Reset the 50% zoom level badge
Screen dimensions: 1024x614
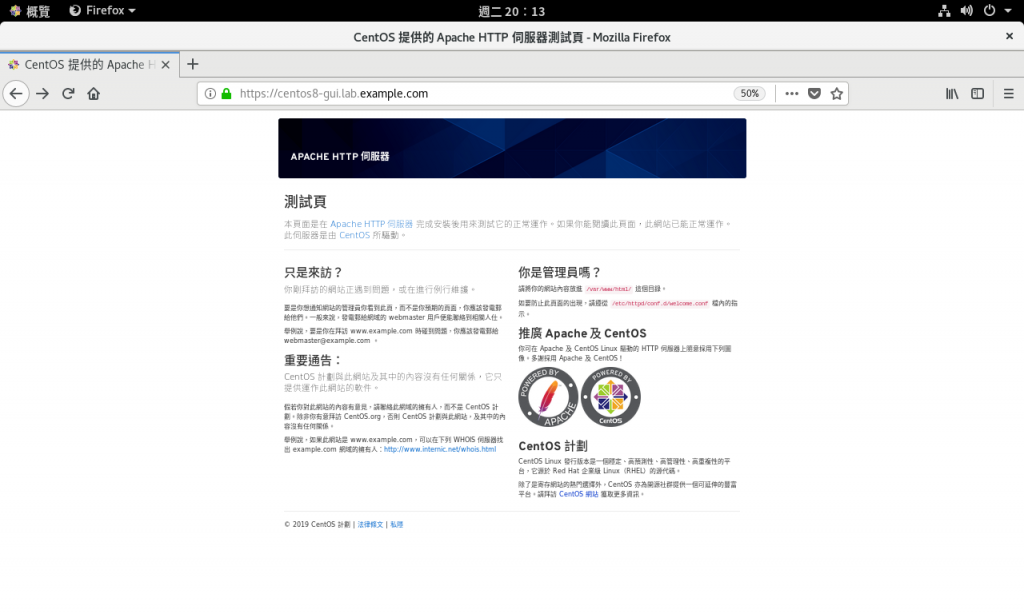(750, 93)
